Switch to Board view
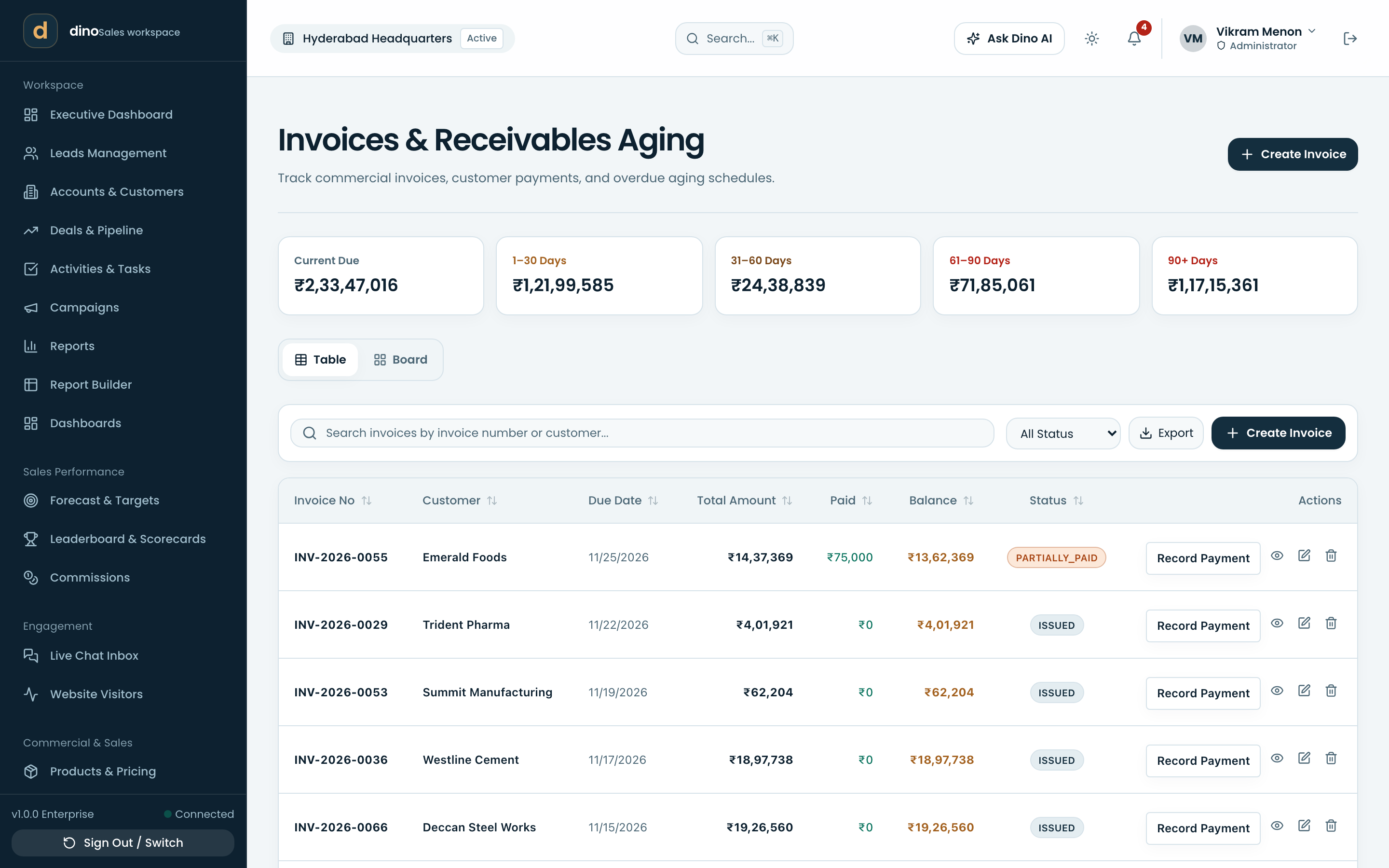Image resolution: width=1389 pixels, height=868 pixels. point(401,360)
